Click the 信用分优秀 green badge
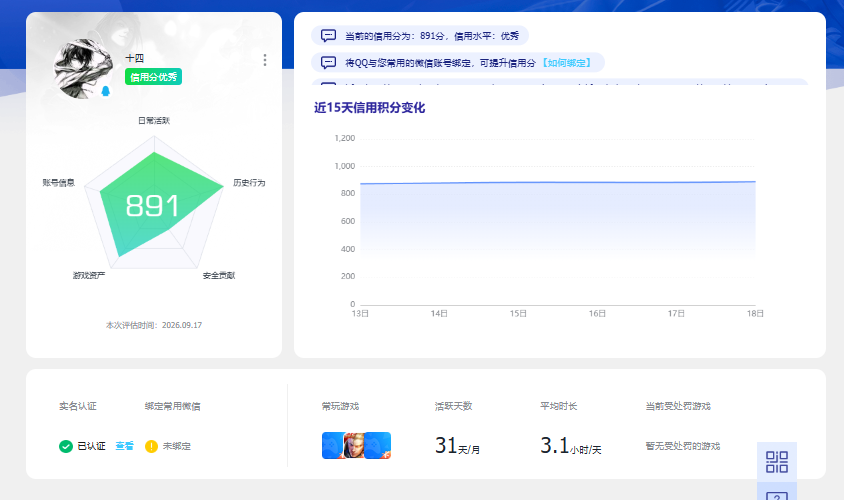This screenshot has height=500, width=844. pos(153,77)
